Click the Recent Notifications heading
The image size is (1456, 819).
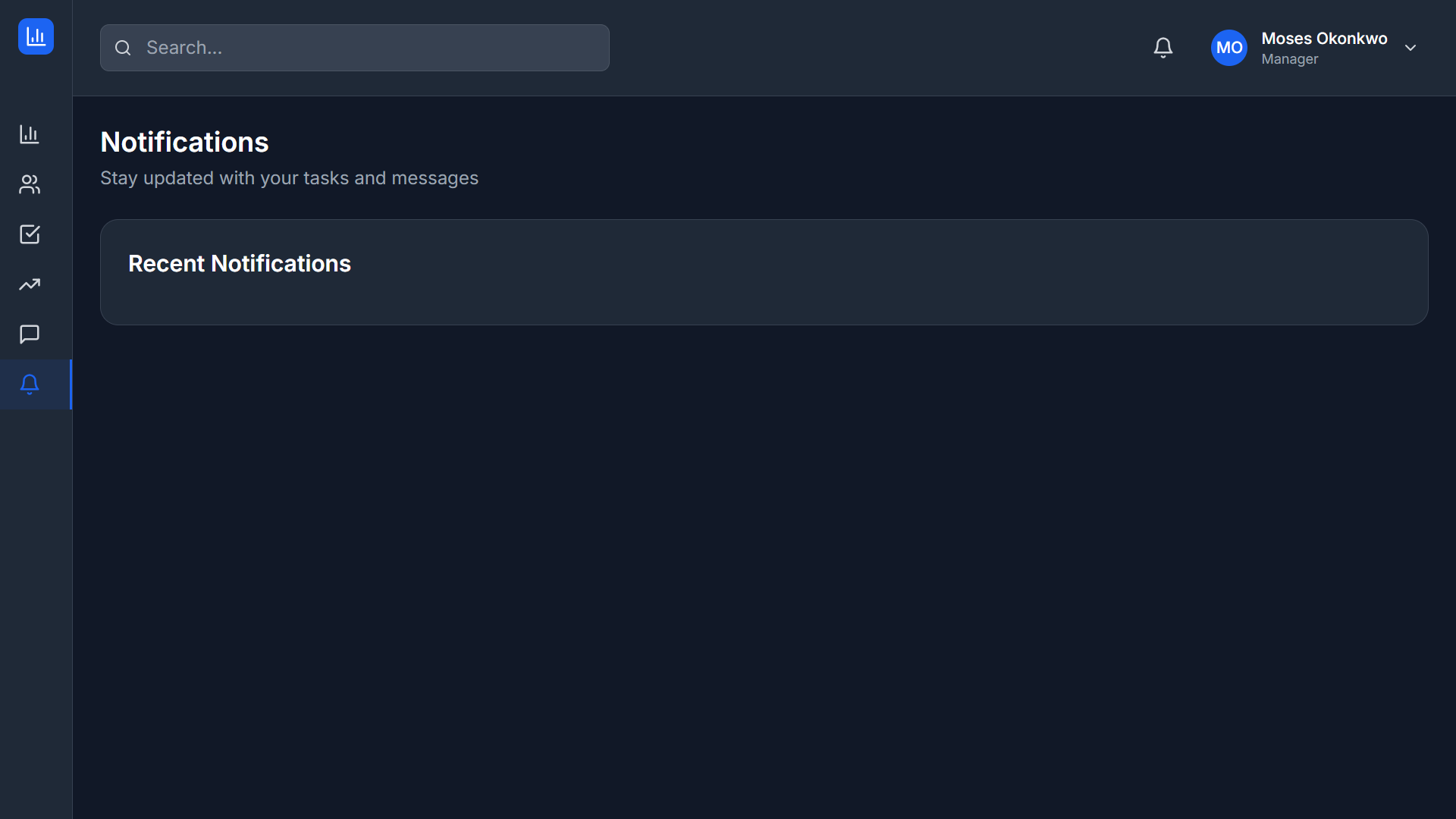click(x=240, y=263)
